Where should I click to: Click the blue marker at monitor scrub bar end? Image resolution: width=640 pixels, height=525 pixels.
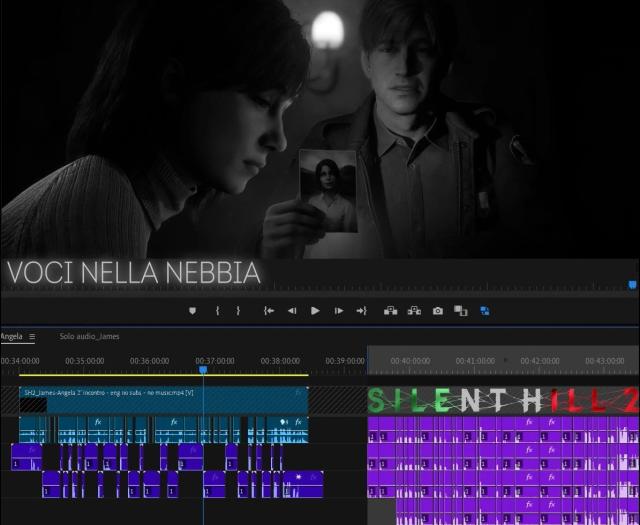pos(632,285)
